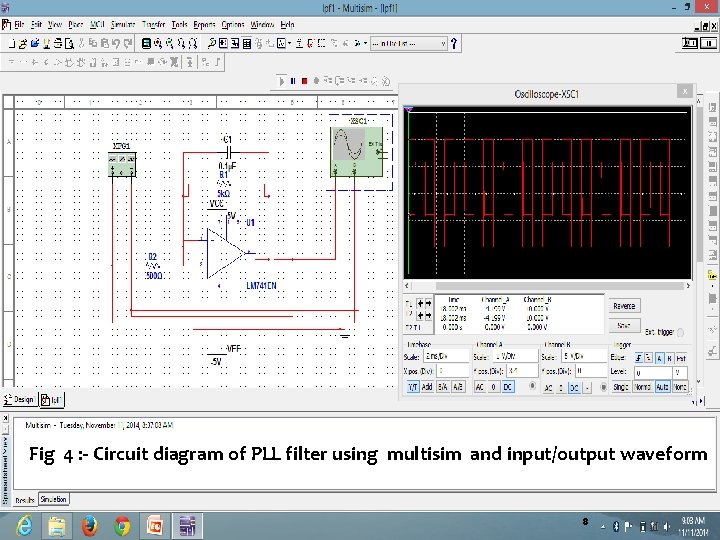720x540 pixels.
Task: Click trigger source Ext button
Action: [x=681, y=358]
